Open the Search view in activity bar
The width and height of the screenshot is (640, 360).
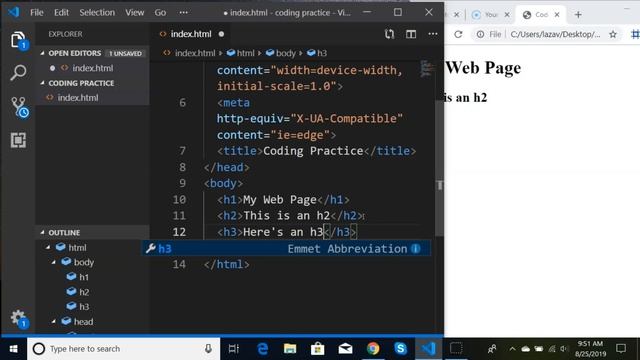(18, 73)
